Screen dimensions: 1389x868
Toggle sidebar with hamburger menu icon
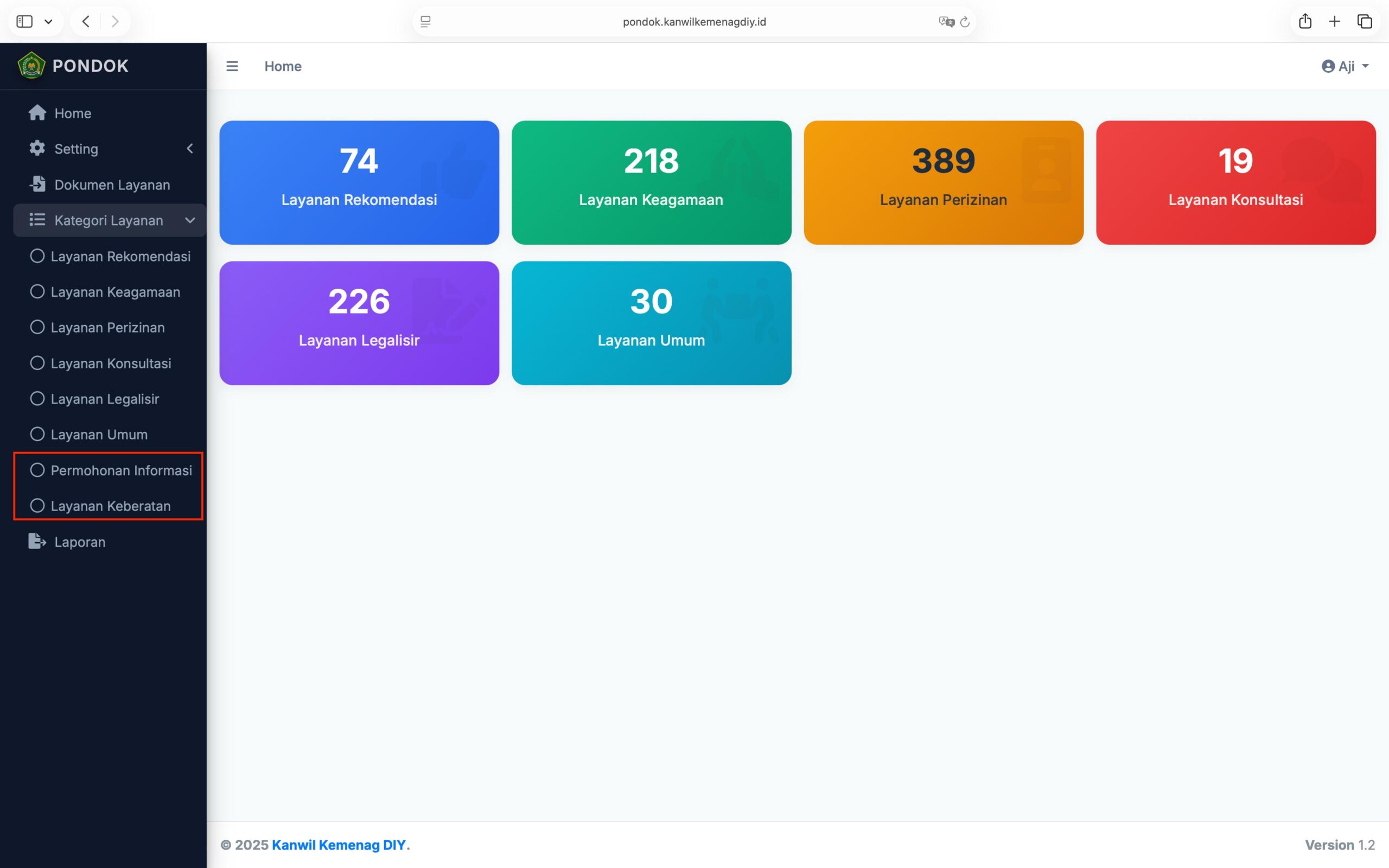(x=232, y=66)
